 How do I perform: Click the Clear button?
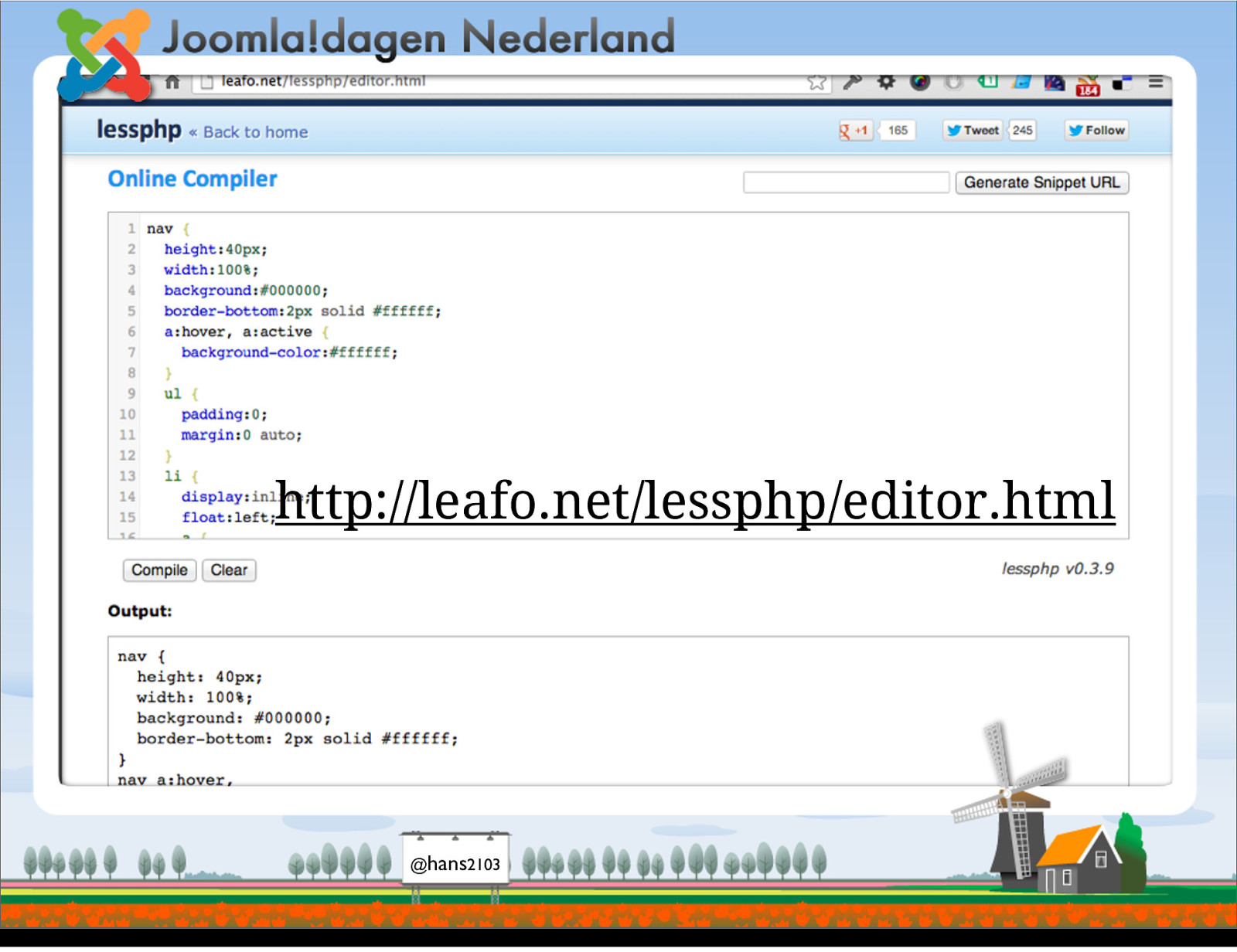[229, 570]
